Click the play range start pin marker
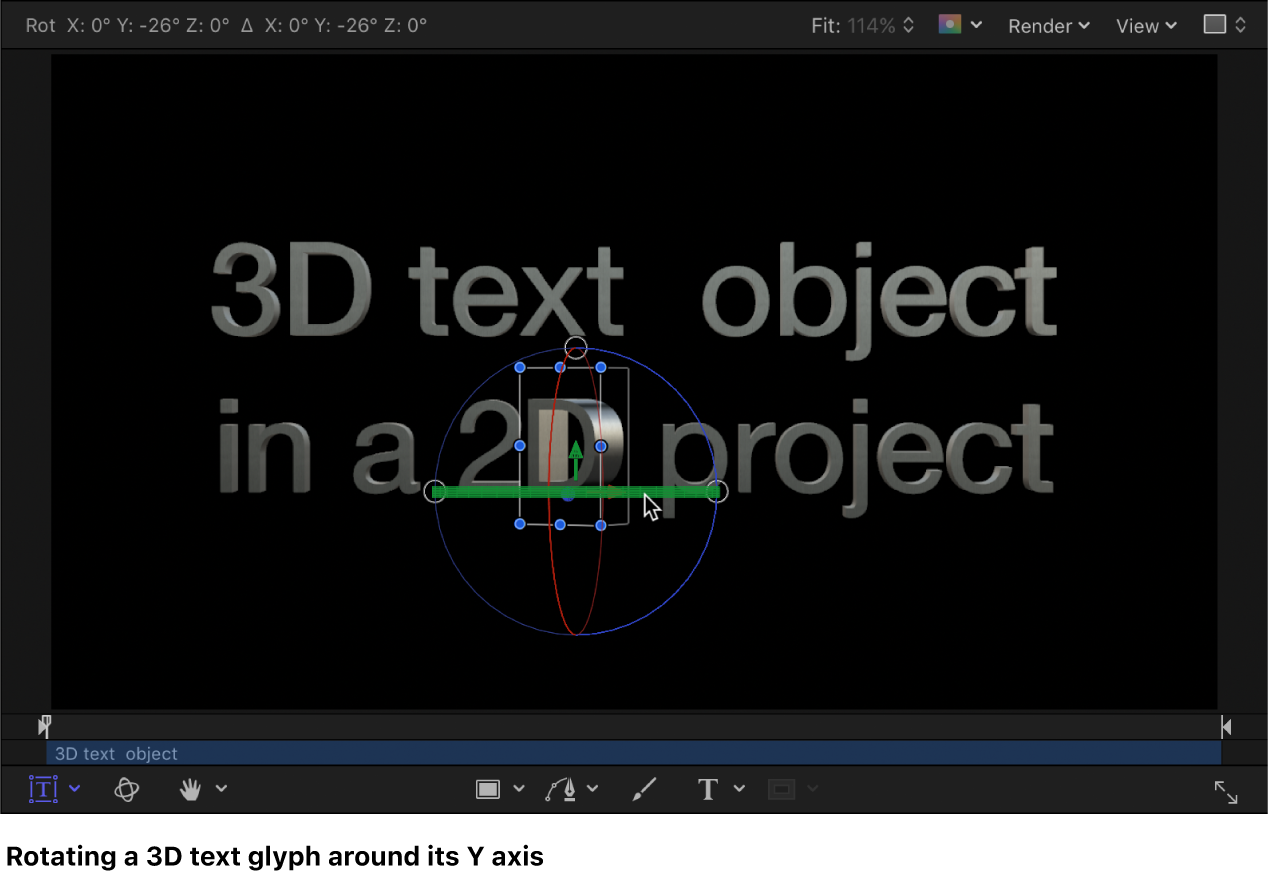1270x884 pixels. coord(44,726)
